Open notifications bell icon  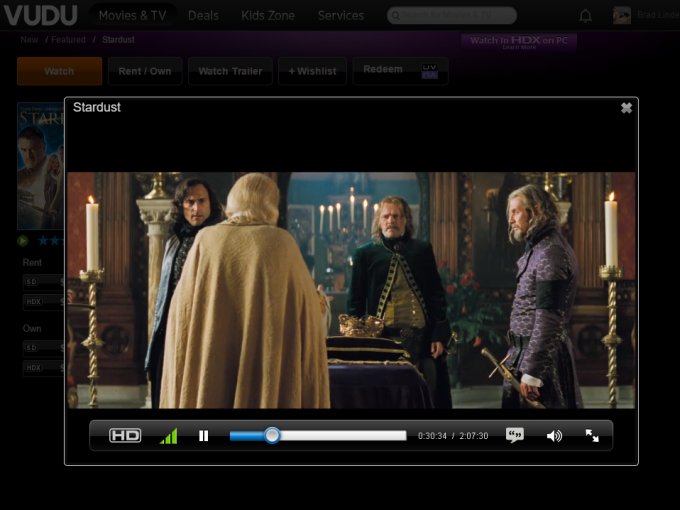click(585, 16)
